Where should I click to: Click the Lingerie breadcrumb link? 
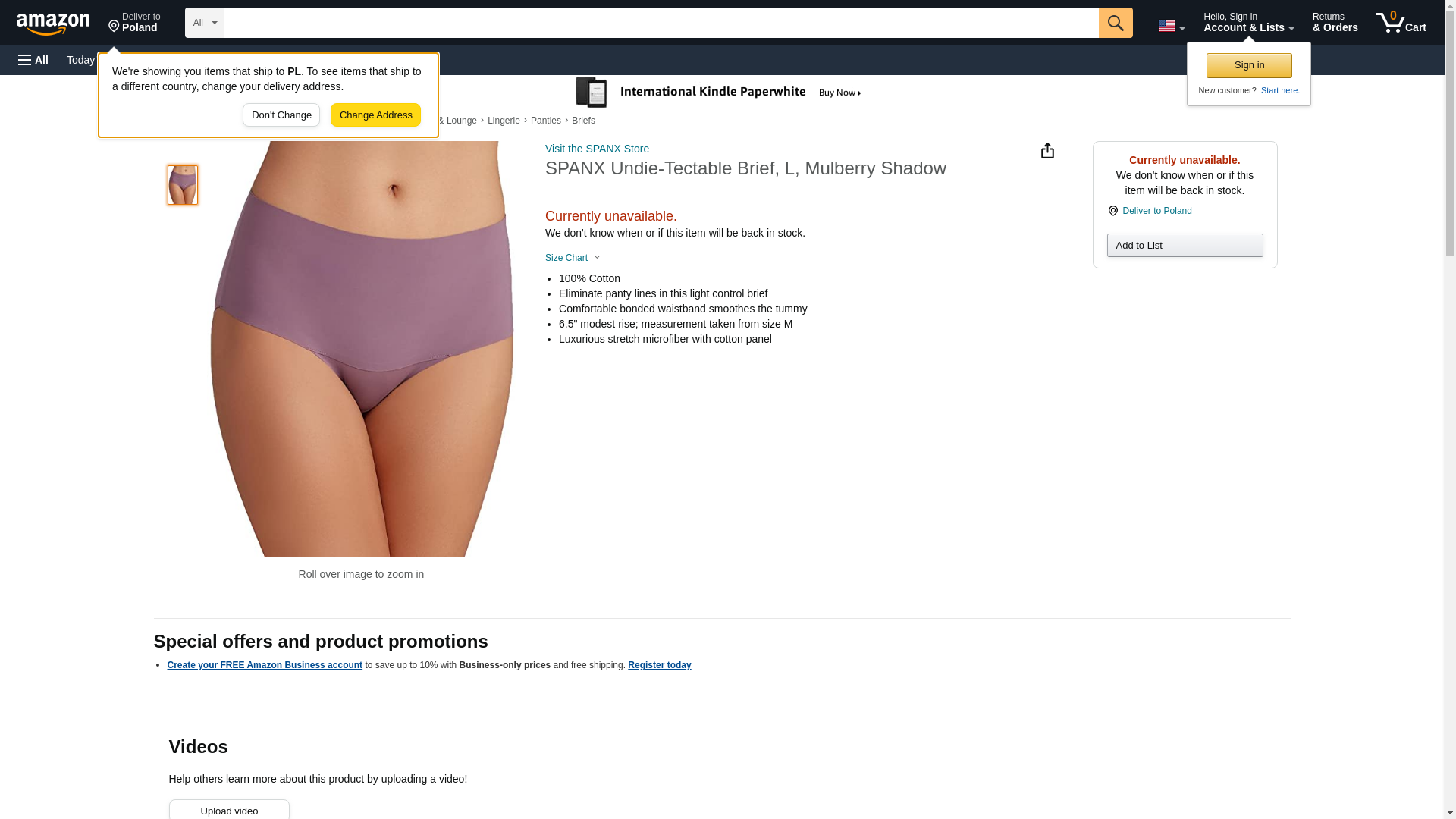504,121
